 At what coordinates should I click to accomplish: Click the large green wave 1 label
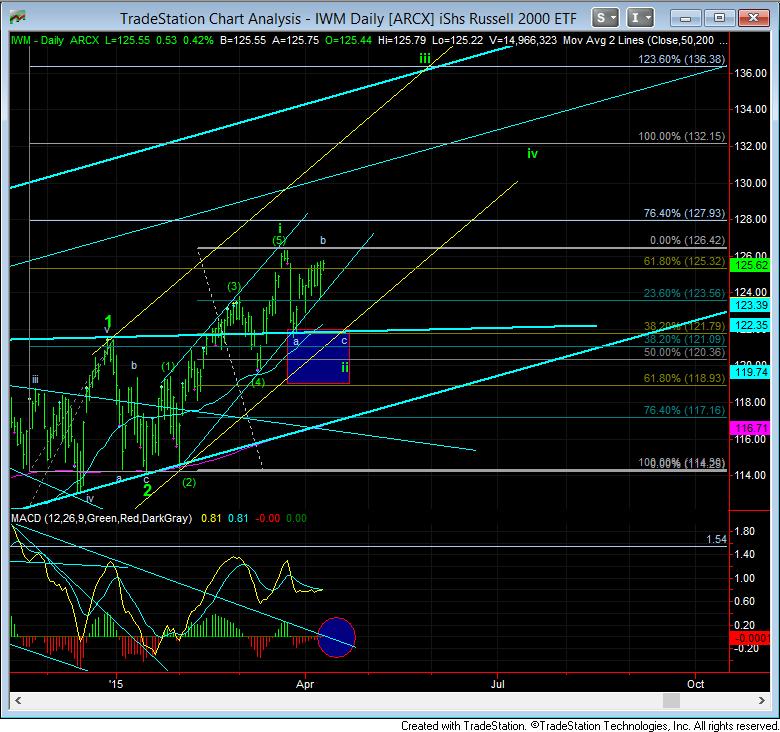(108, 321)
